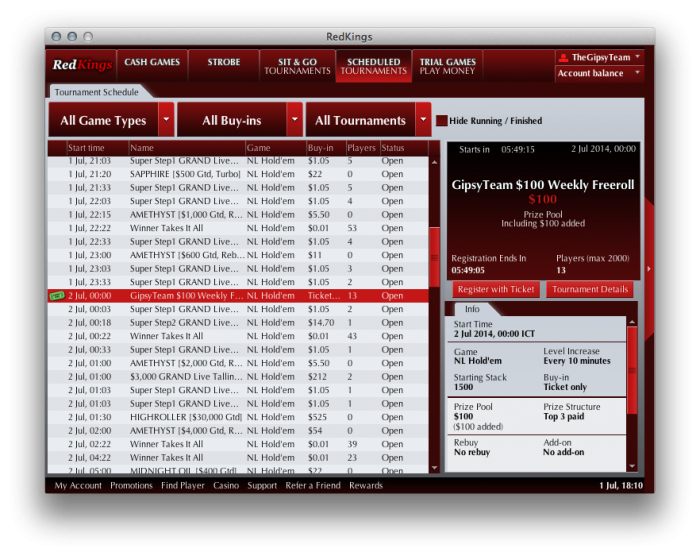Image resolution: width=700 pixels, height=556 pixels.
Task: Enable Hide Running / Finished checkbox
Action: pyautogui.click(x=442, y=121)
